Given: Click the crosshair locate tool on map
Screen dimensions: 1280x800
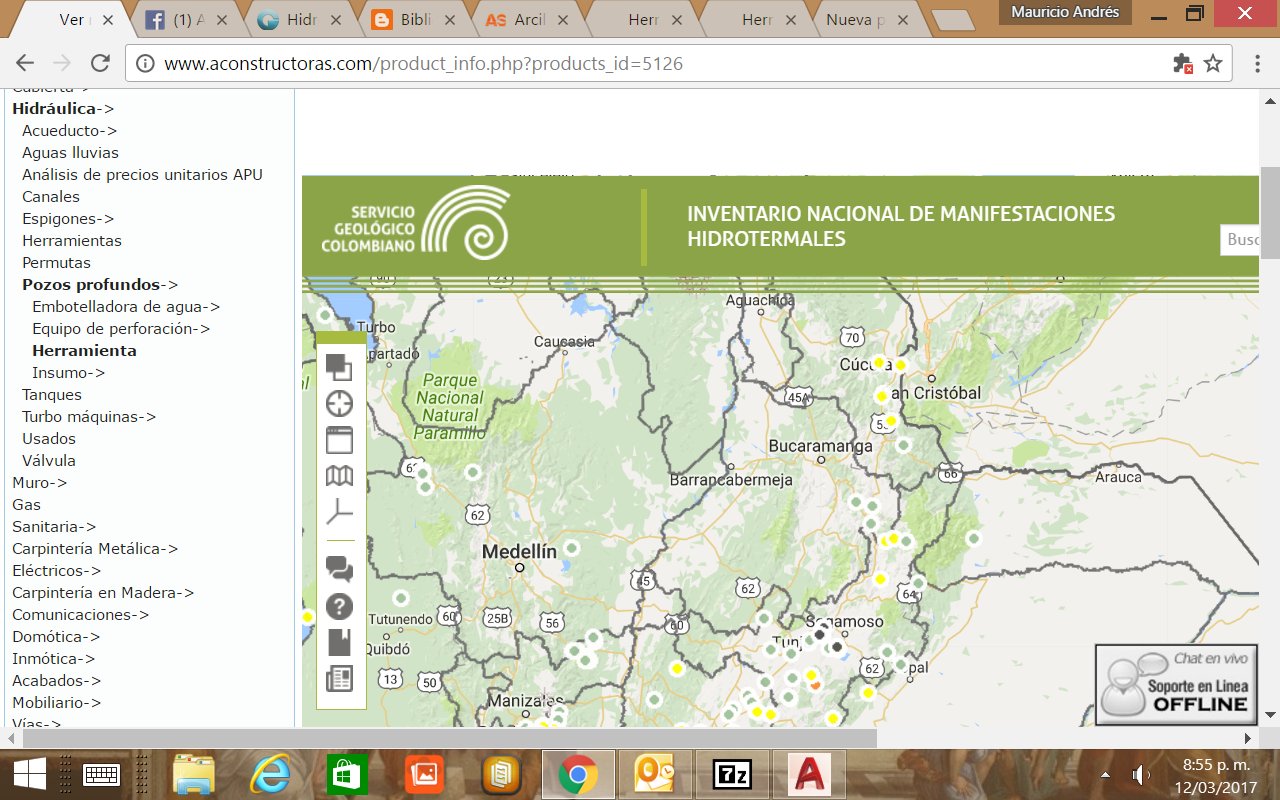Looking at the screenshot, I should [340, 404].
